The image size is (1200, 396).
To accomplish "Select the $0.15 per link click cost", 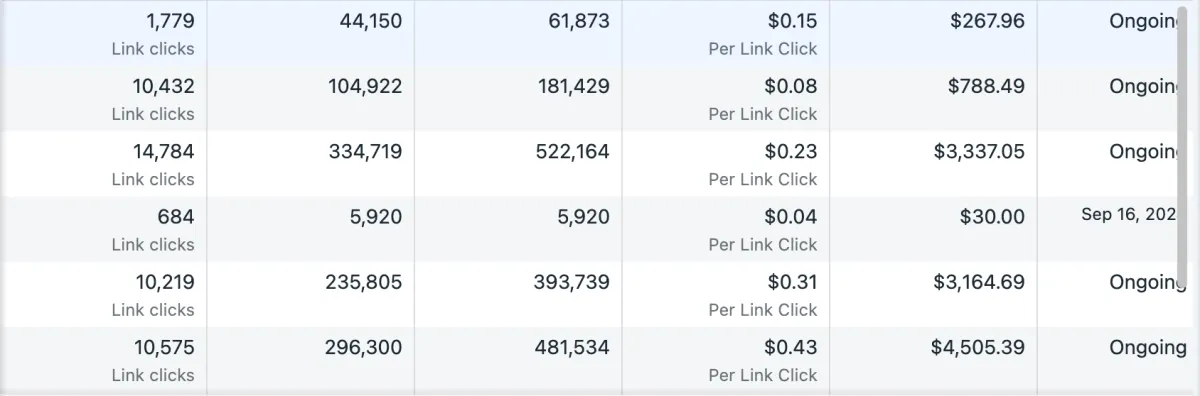I will coord(725,33).
